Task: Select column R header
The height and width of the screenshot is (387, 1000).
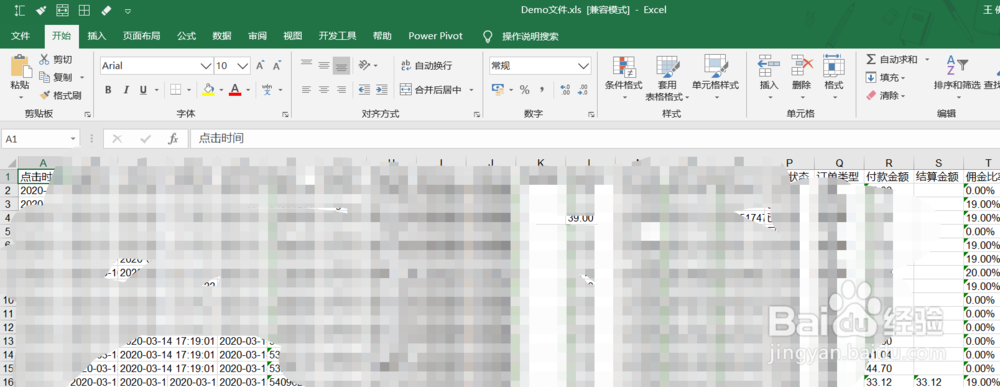Action: (x=888, y=163)
